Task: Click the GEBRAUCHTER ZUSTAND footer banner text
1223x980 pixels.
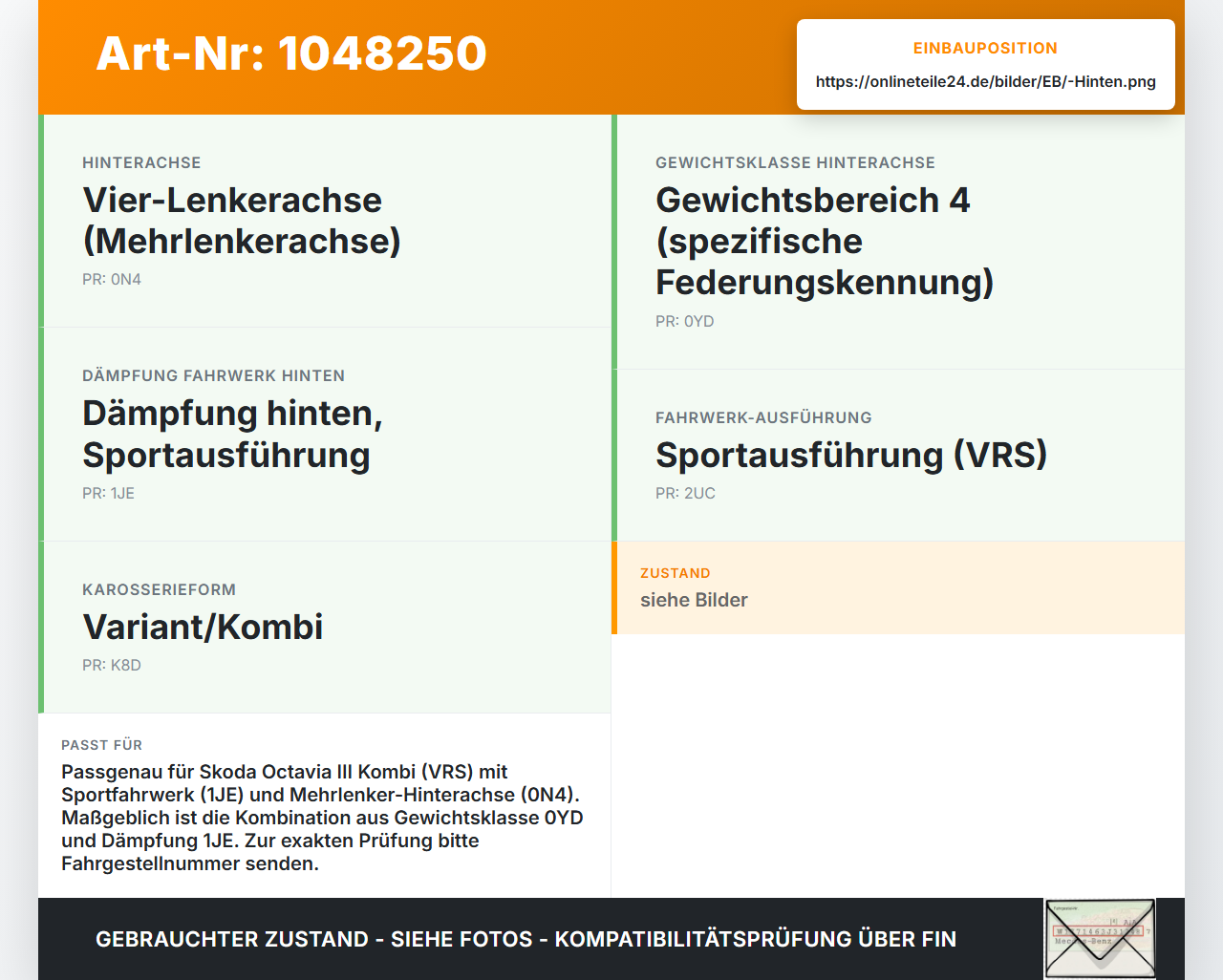Action: pyautogui.click(x=526, y=939)
